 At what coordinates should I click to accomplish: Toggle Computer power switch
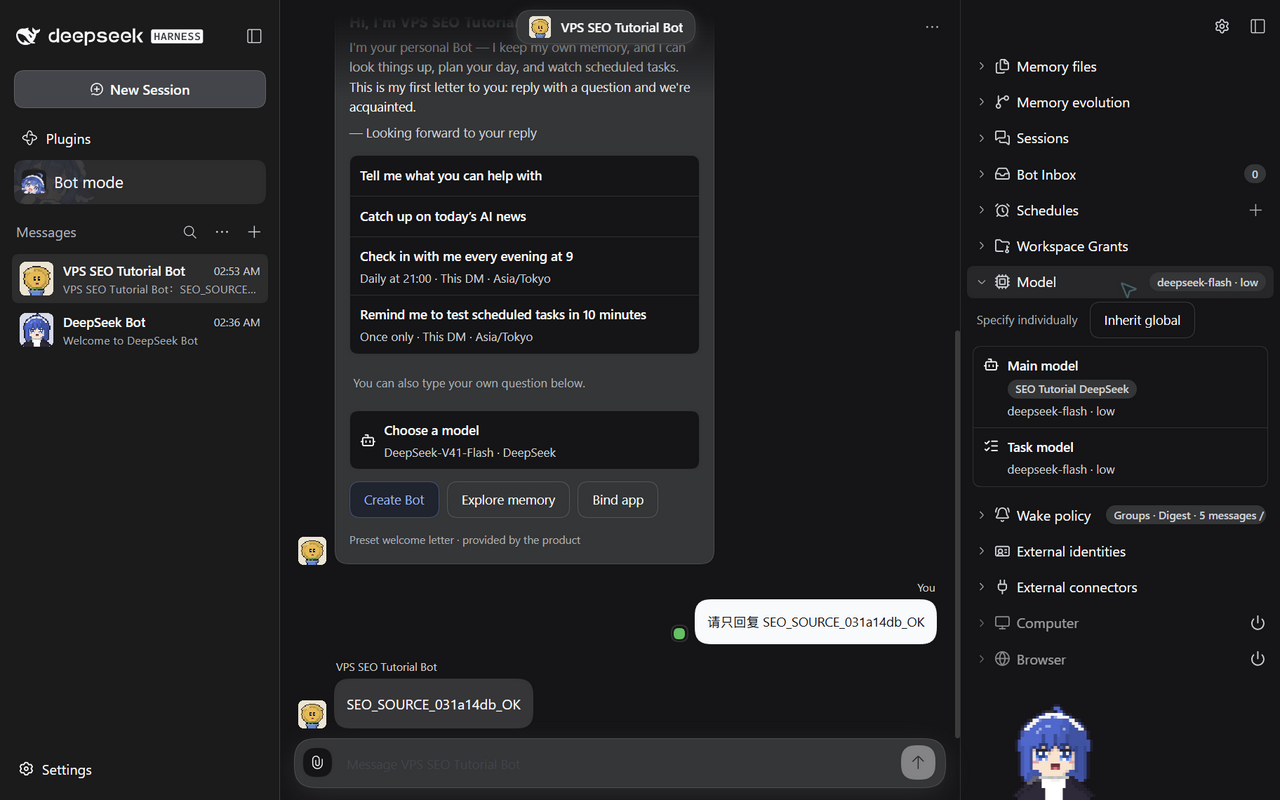[x=1258, y=623]
